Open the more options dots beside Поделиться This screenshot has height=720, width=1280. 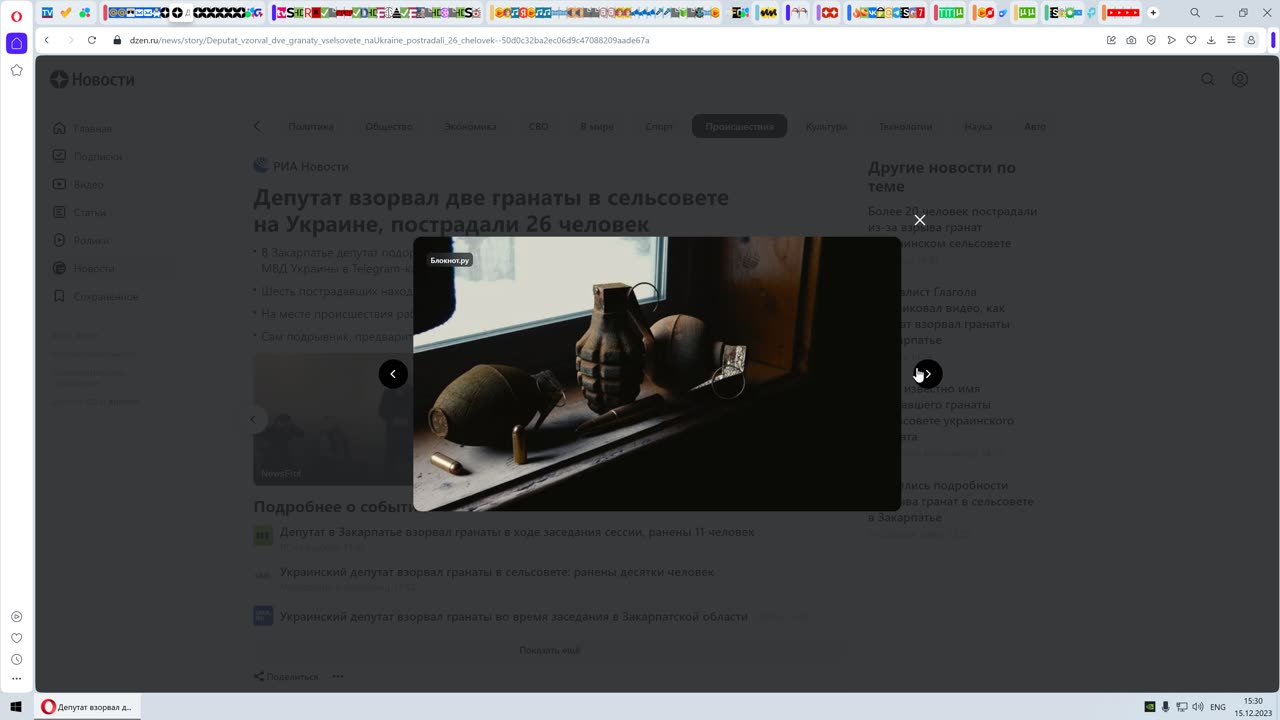click(338, 677)
